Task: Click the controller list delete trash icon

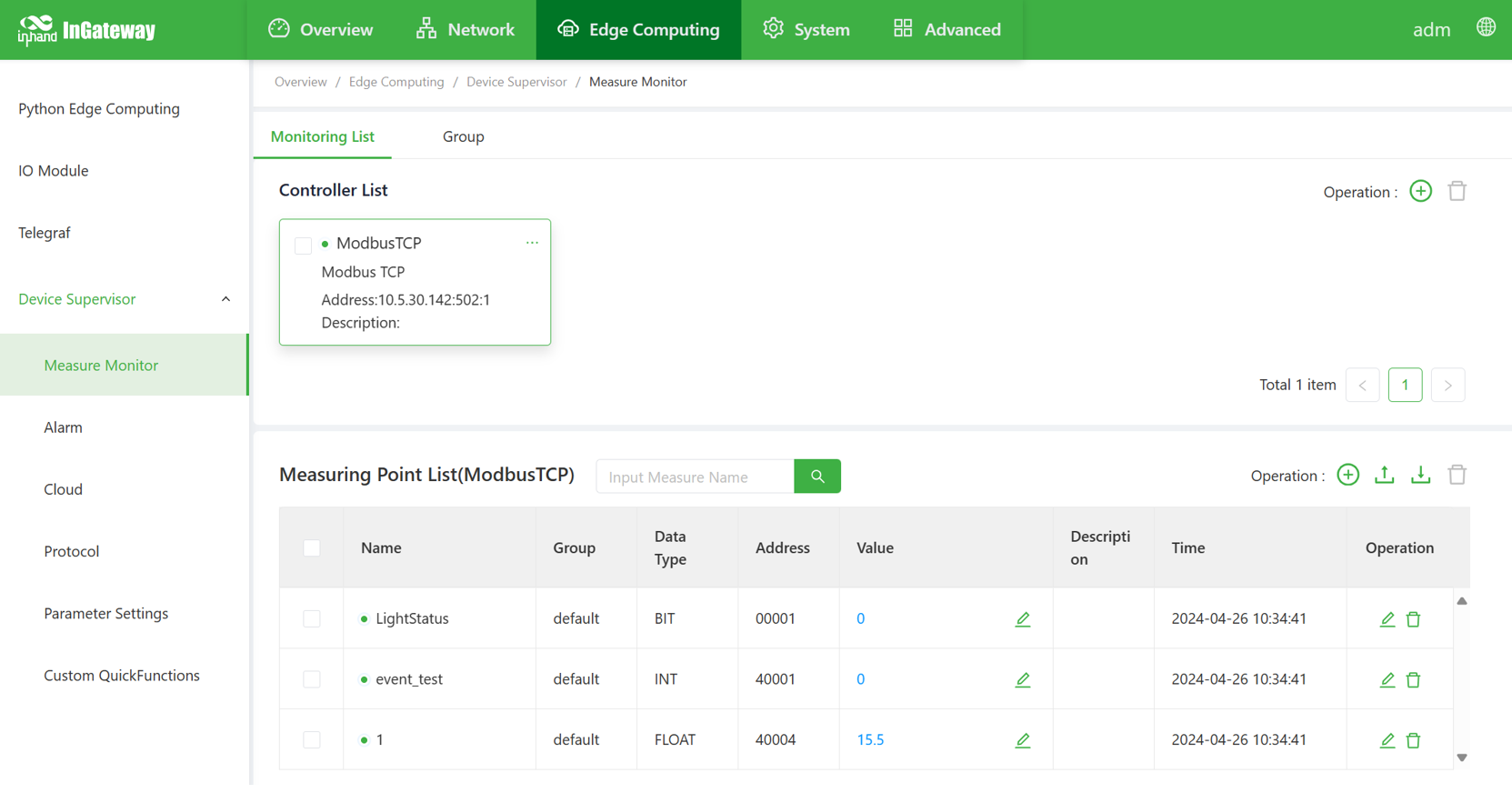Action: (x=1457, y=191)
